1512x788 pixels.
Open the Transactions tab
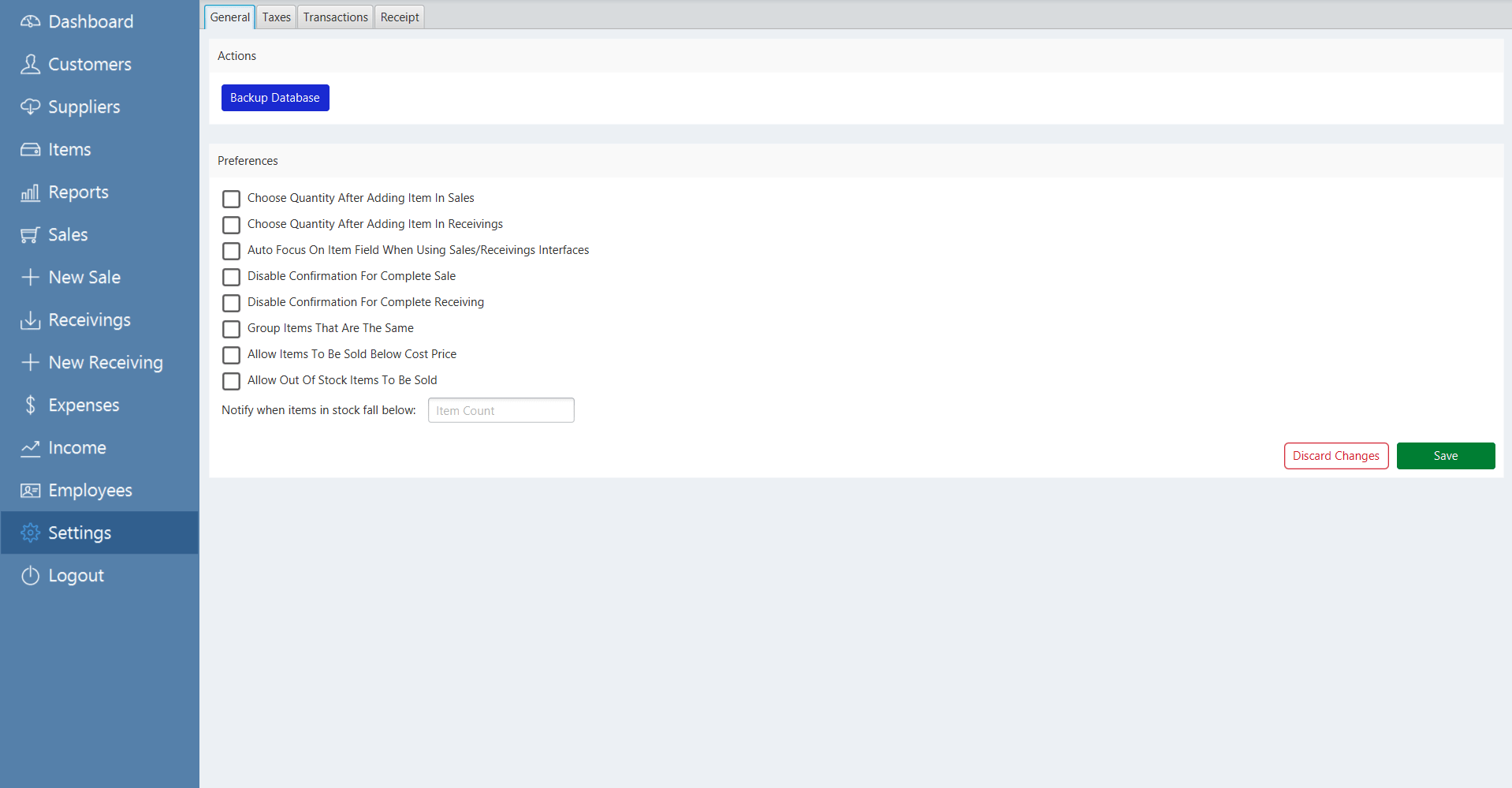[335, 17]
